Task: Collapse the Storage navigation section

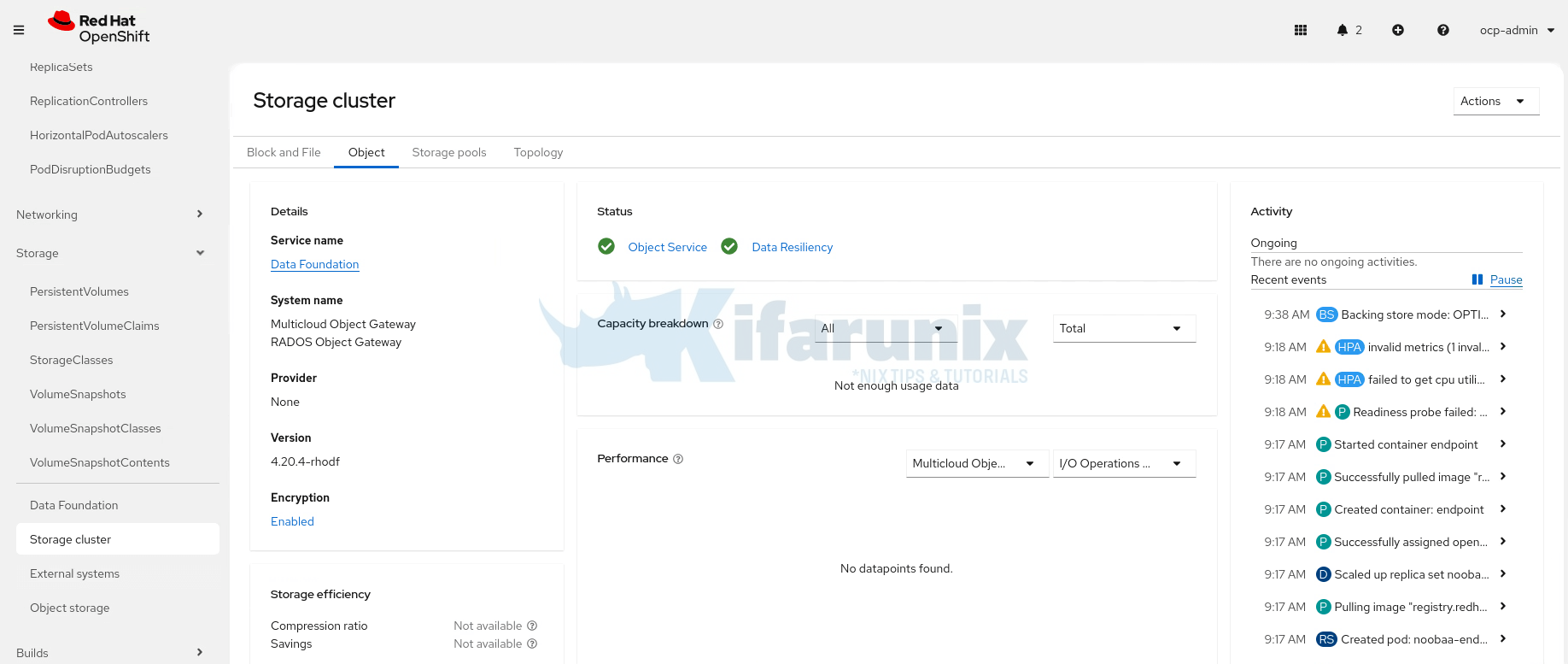Action: tap(109, 253)
